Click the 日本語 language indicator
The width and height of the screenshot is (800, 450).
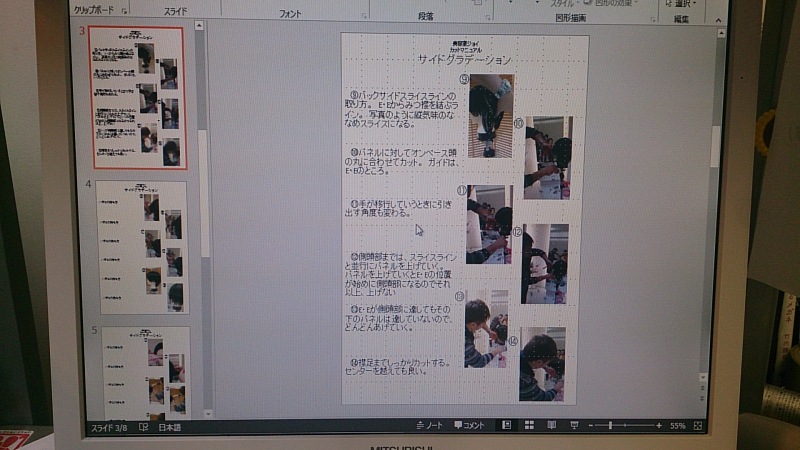tap(170, 427)
